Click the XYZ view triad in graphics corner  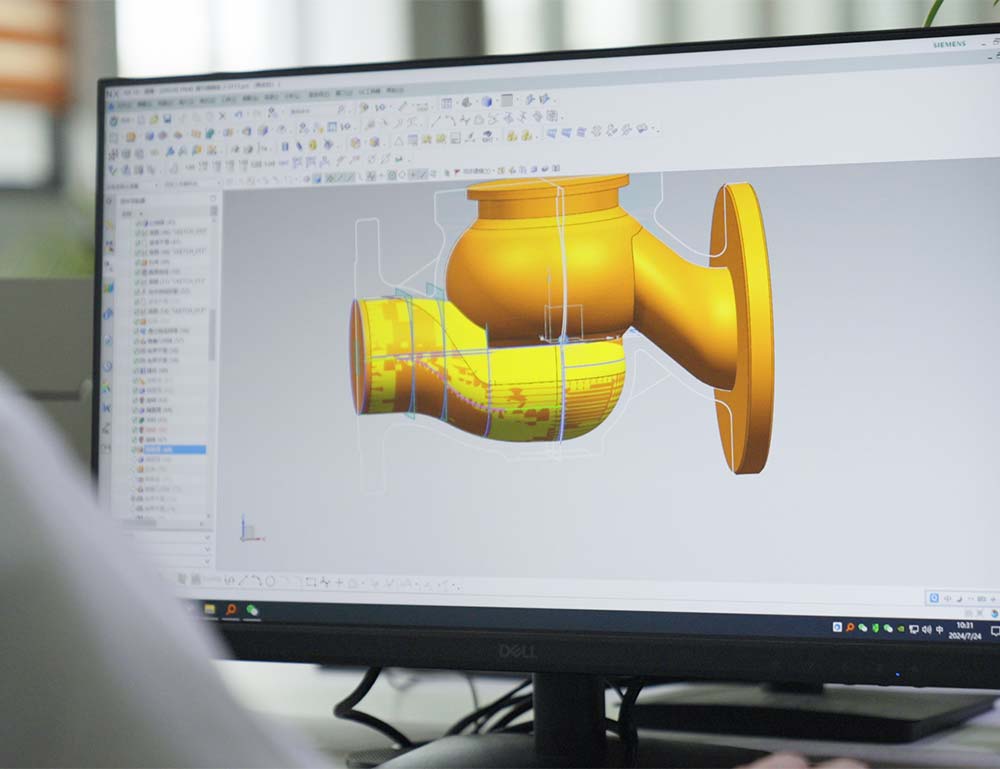coord(249,531)
